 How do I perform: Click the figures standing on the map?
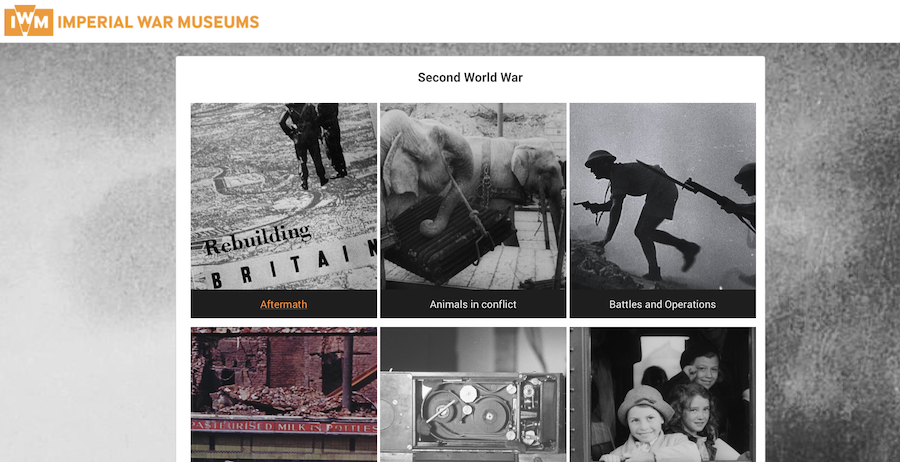(x=313, y=145)
